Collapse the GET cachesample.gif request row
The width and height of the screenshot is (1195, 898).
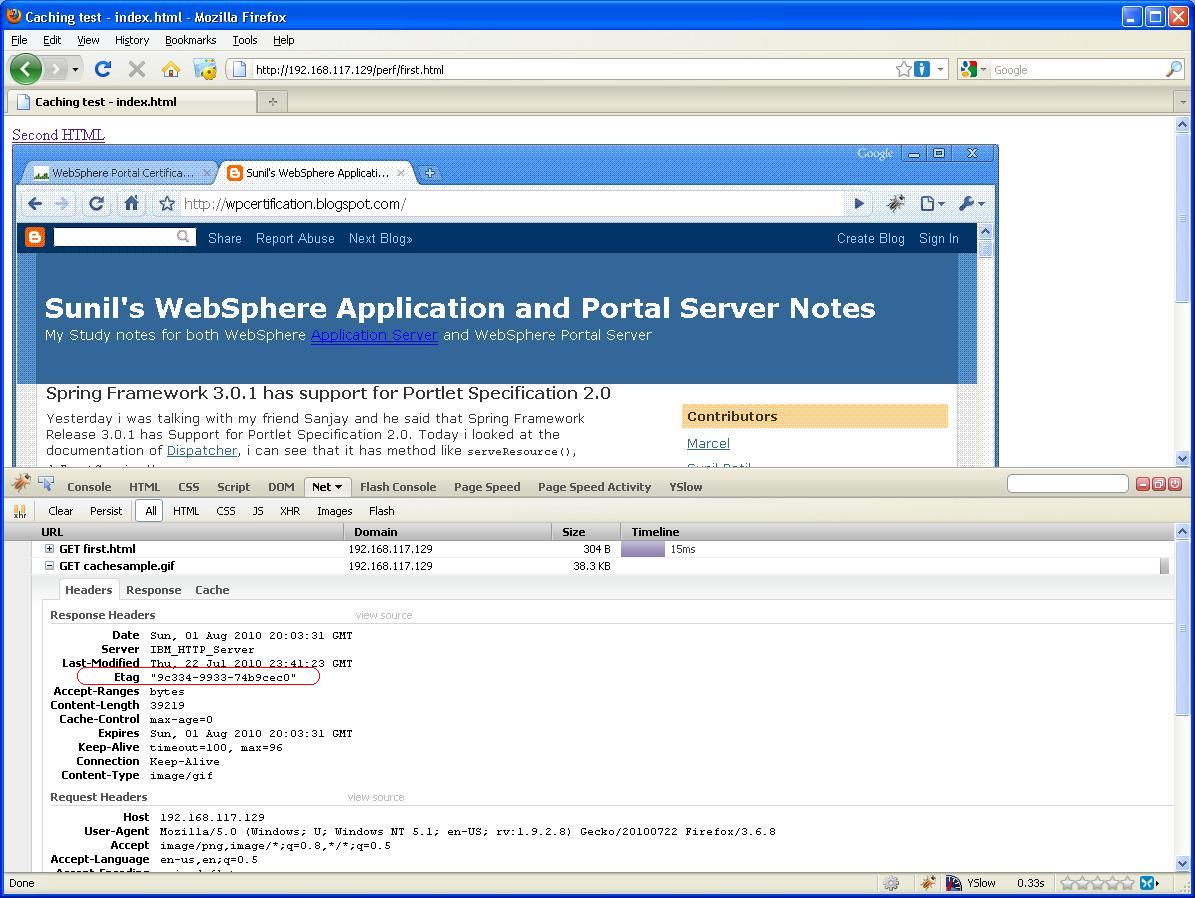click(50, 566)
